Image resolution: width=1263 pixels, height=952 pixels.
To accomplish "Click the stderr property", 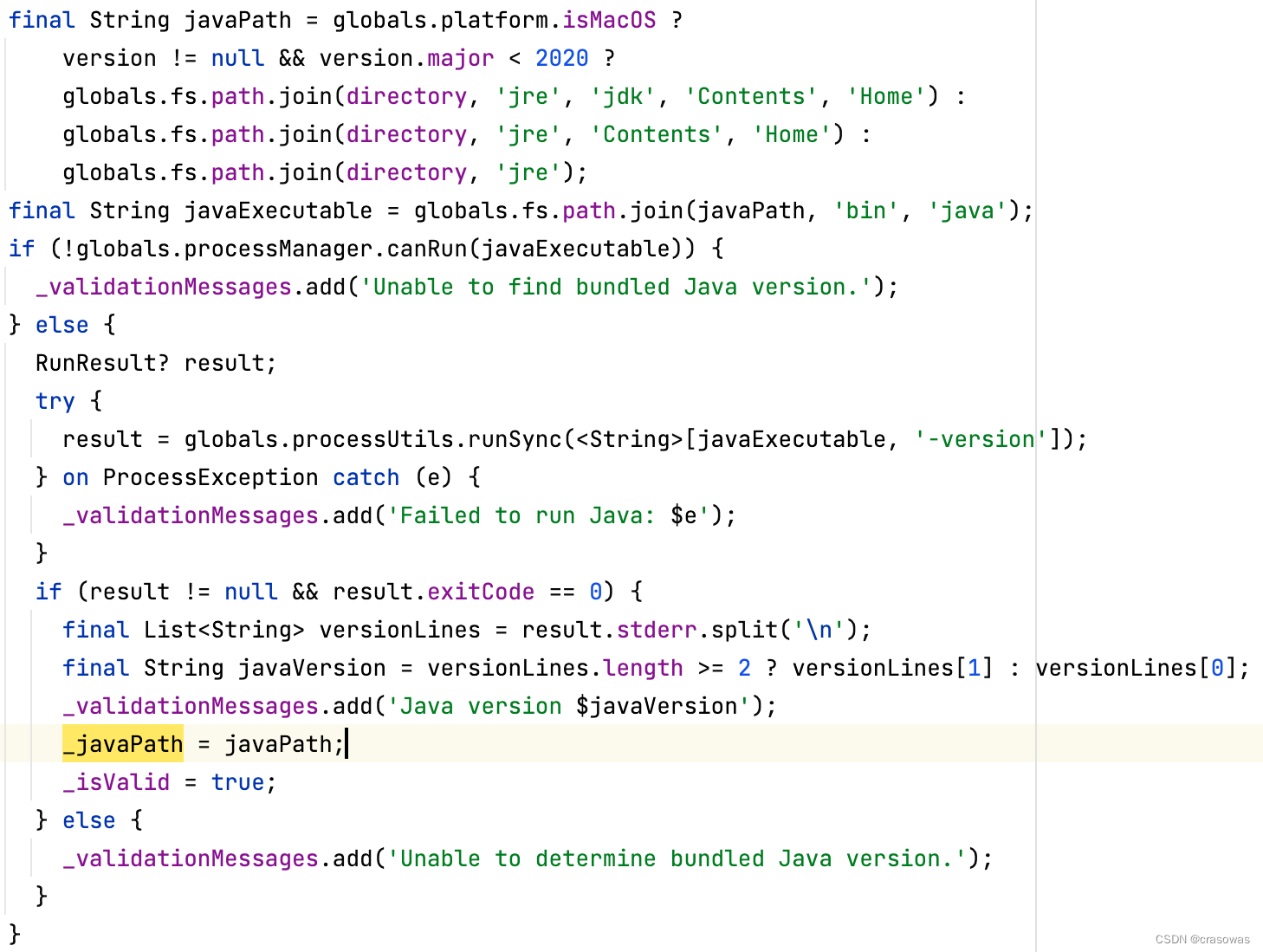I will (656, 630).
